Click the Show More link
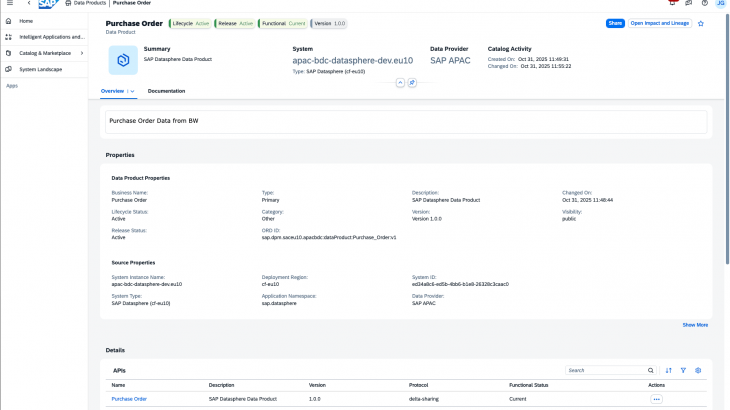 [695, 325]
